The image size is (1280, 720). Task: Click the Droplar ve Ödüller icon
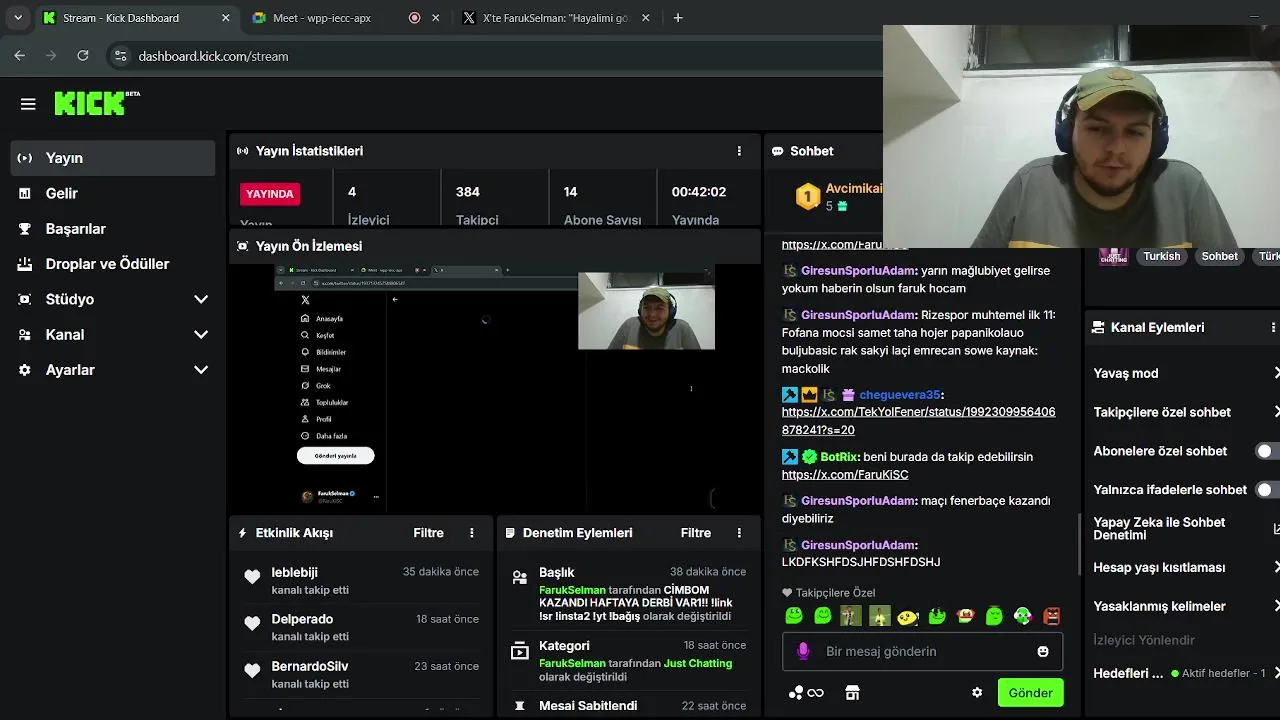(25, 264)
